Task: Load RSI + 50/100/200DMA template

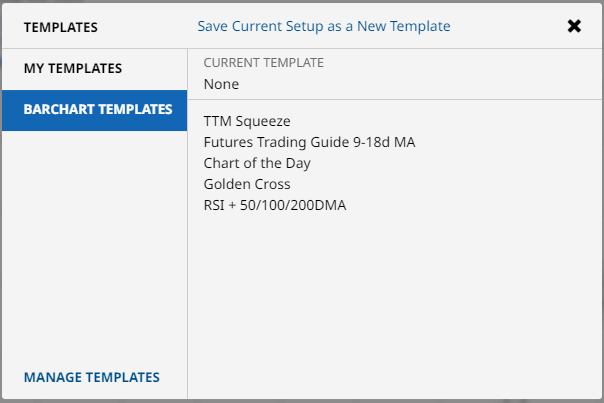Action: 274,205
